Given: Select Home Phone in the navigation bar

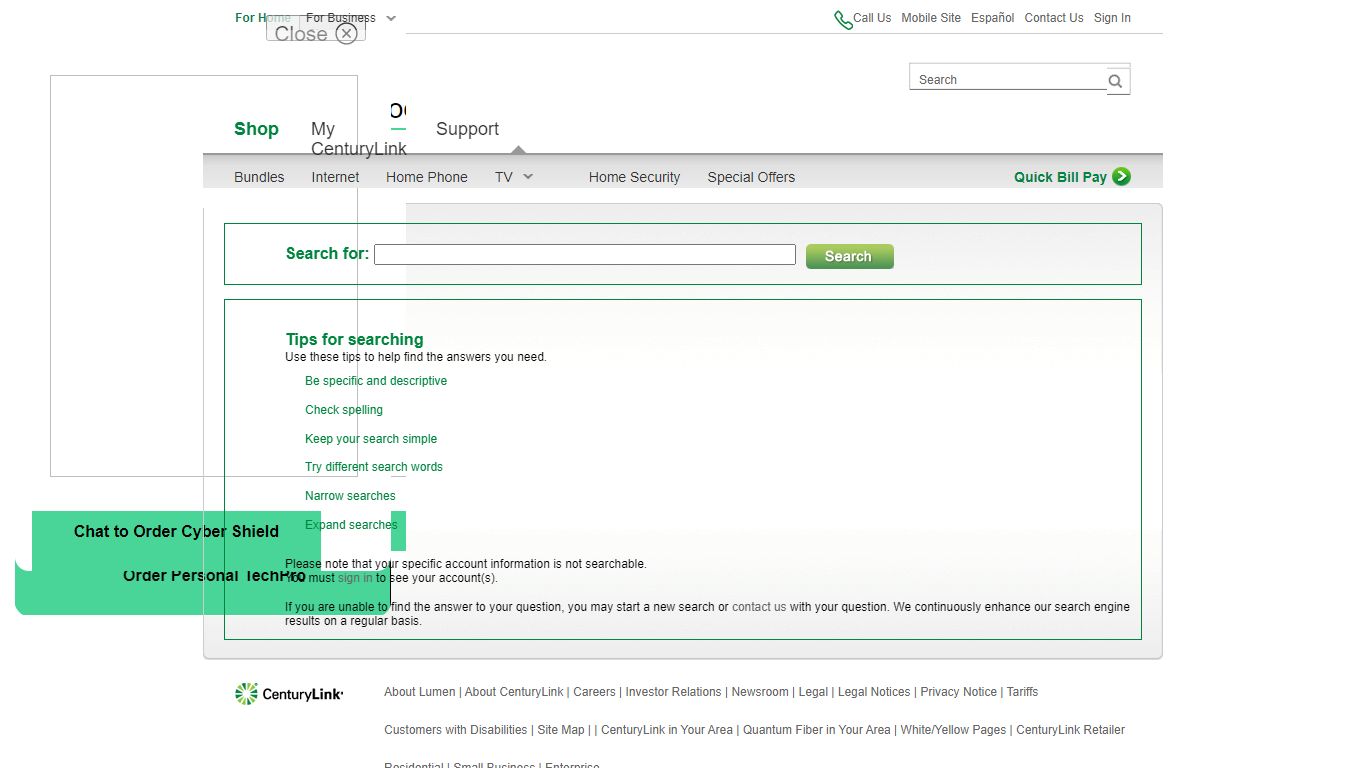Looking at the screenshot, I should tap(427, 177).
